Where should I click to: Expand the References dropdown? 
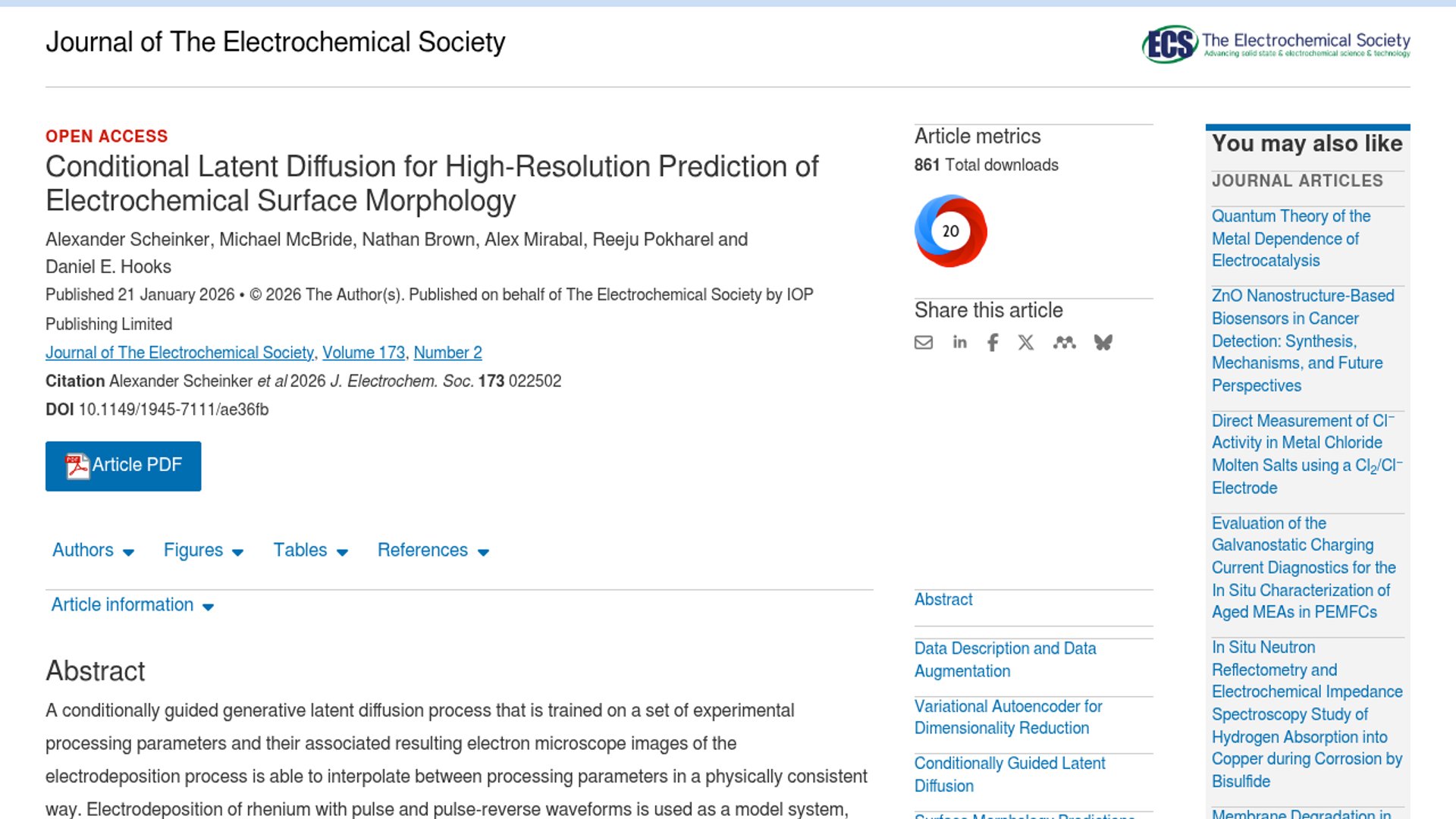(433, 551)
